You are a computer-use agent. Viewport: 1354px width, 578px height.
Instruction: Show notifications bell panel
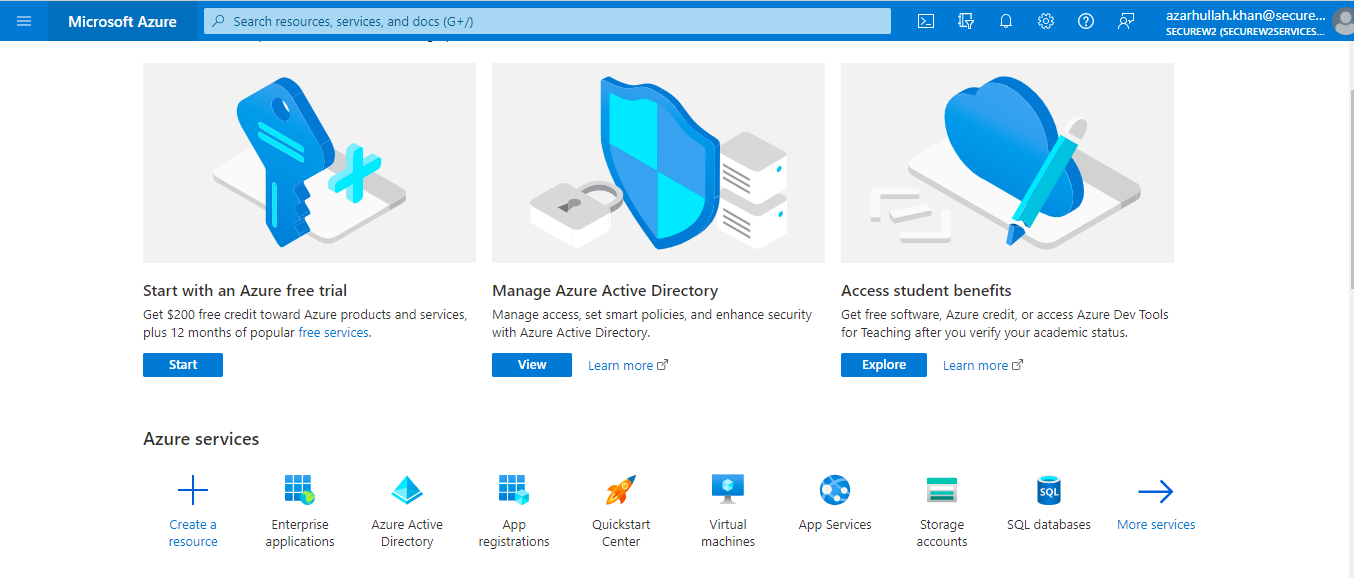1006,21
